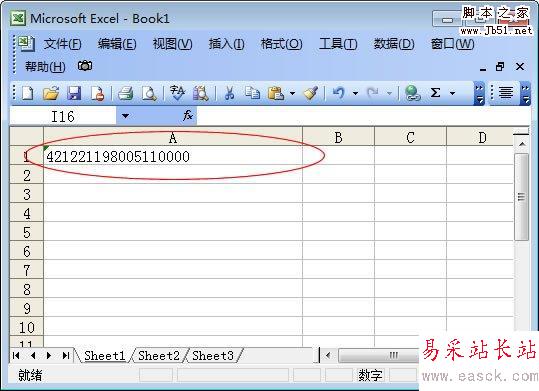Save the workbook with the floppy icon
Image resolution: width=539 pixels, height=391 pixels.
pyautogui.click(x=74, y=93)
